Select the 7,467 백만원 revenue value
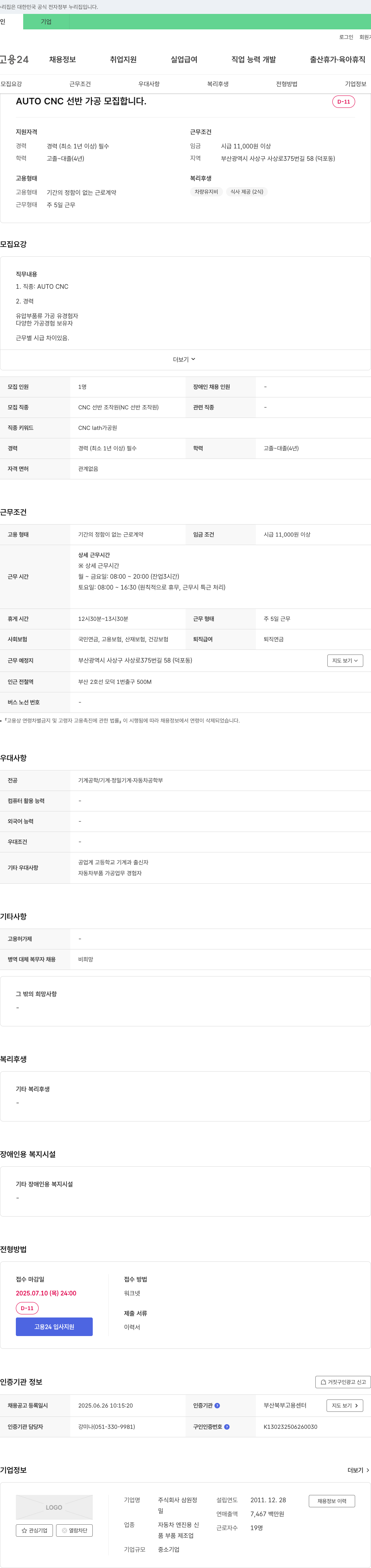 click(x=267, y=1514)
